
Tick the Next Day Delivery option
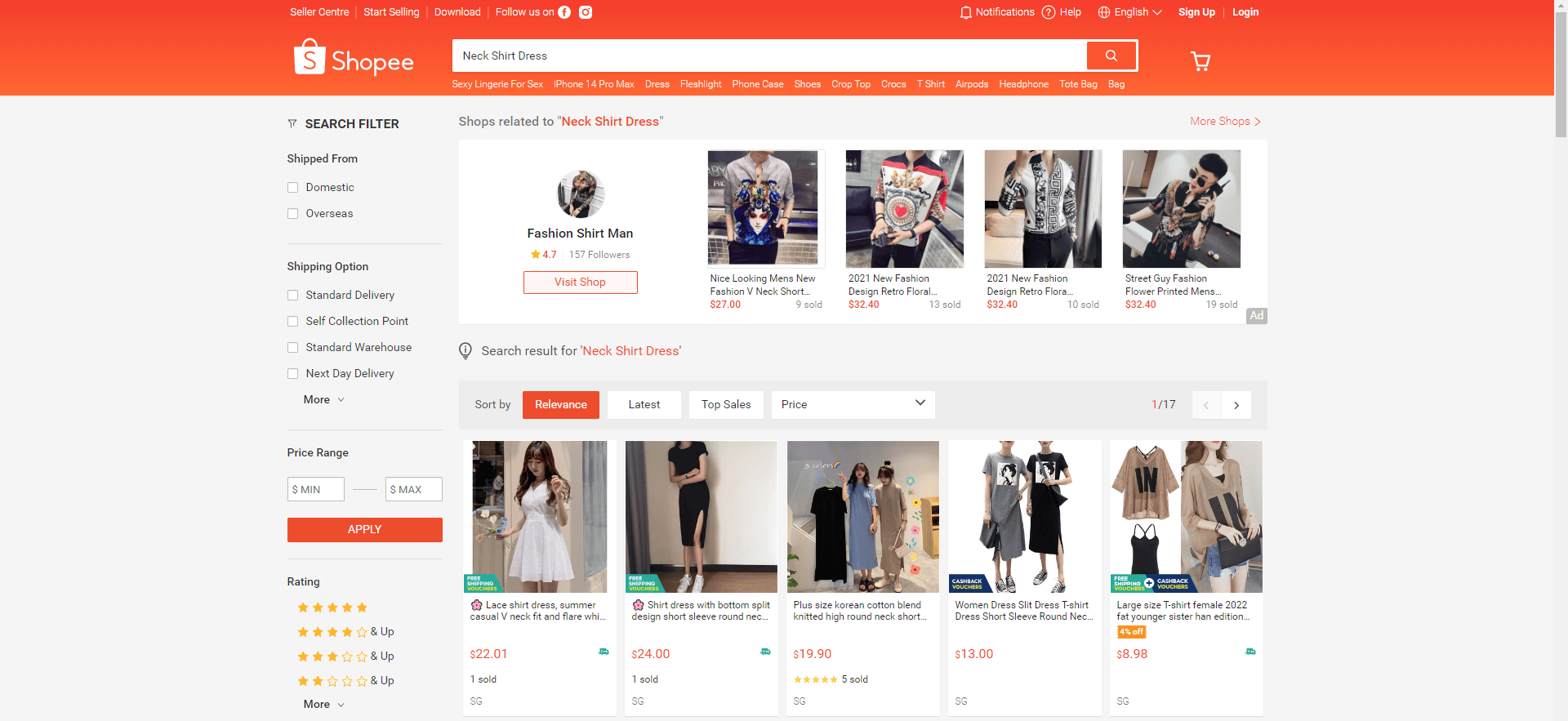tap(292, 374)
